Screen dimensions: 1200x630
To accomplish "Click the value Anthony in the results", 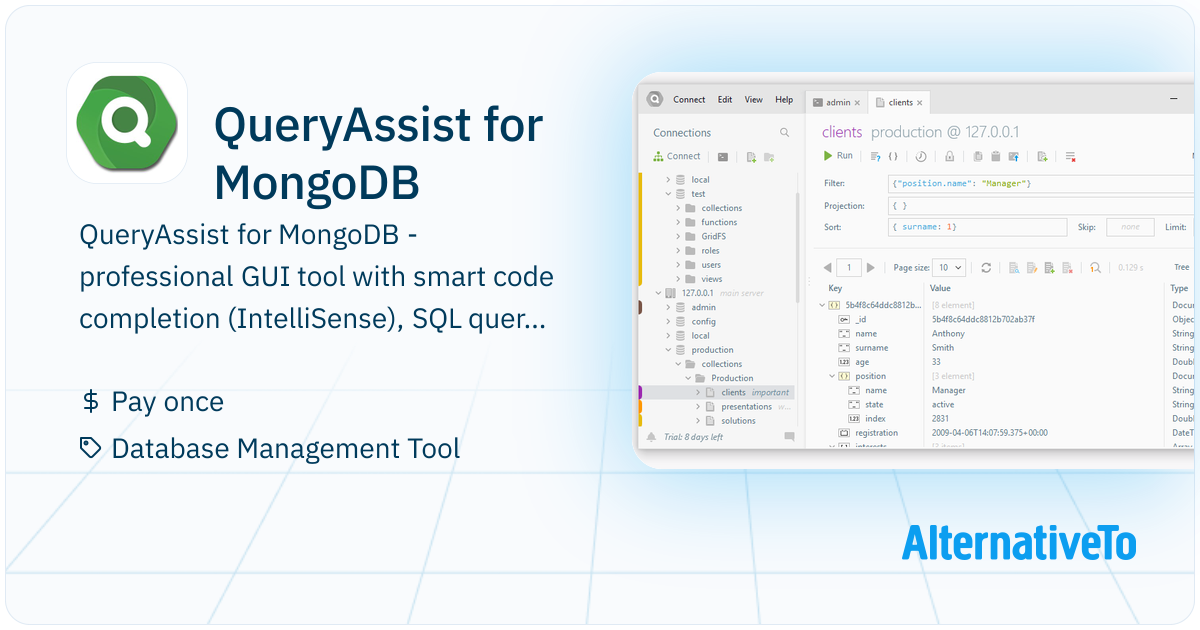I will (948, 334).
